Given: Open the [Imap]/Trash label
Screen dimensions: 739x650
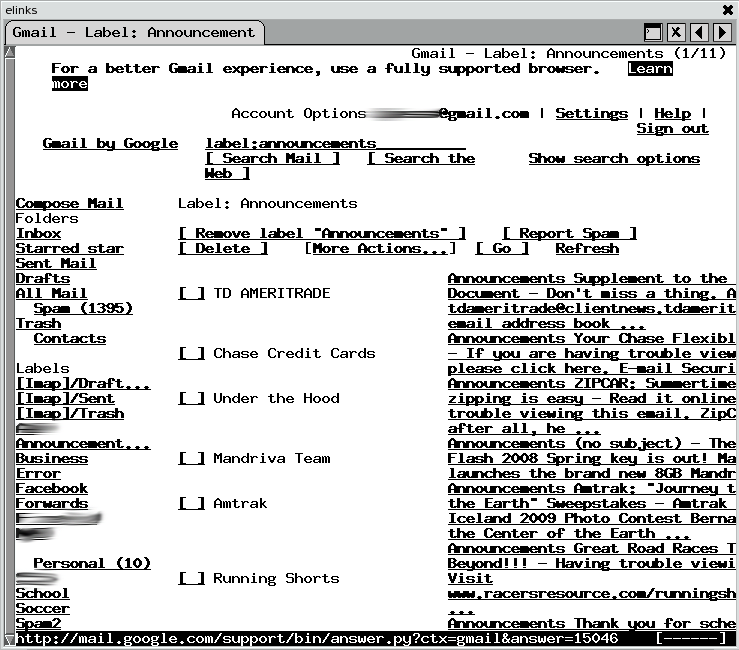Looking at the screenshot, I should [69, 413].
